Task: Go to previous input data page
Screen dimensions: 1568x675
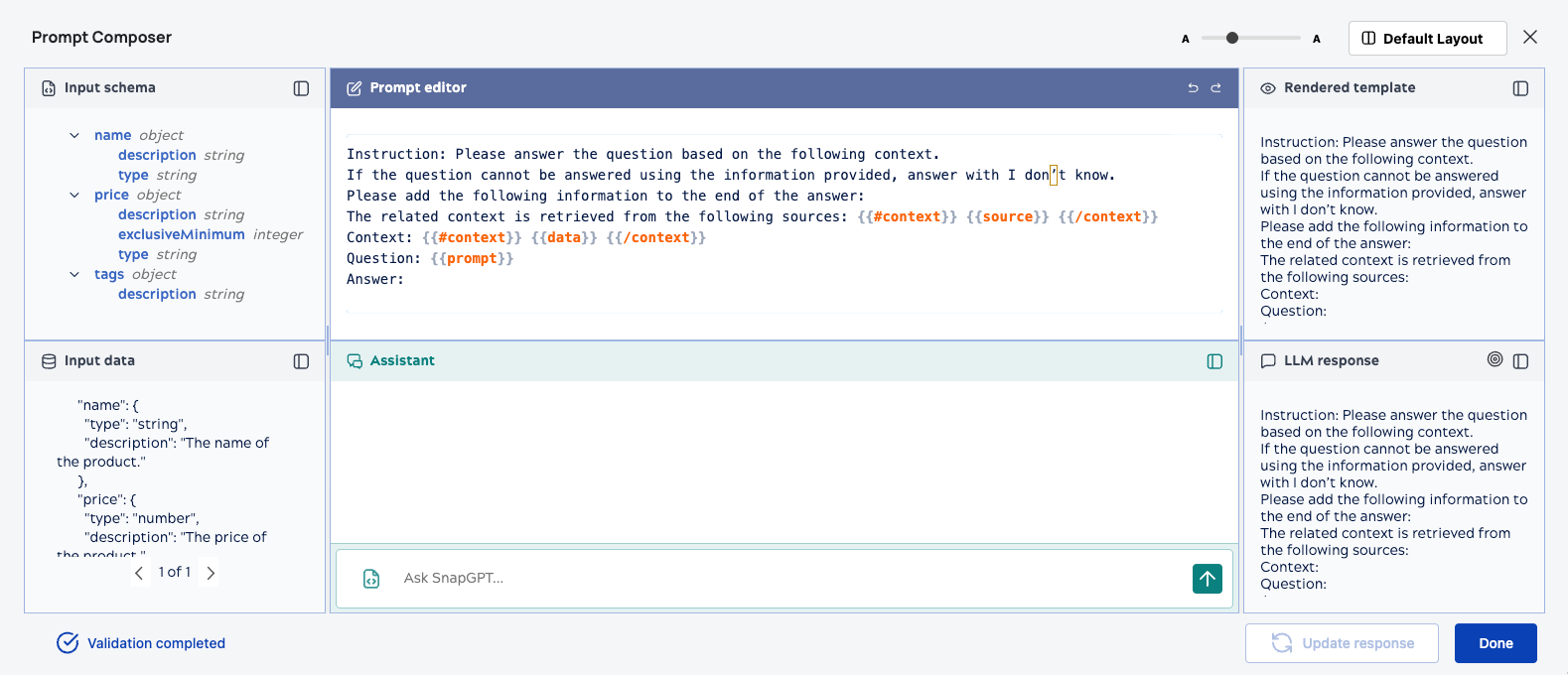Action: click(139, 573)
